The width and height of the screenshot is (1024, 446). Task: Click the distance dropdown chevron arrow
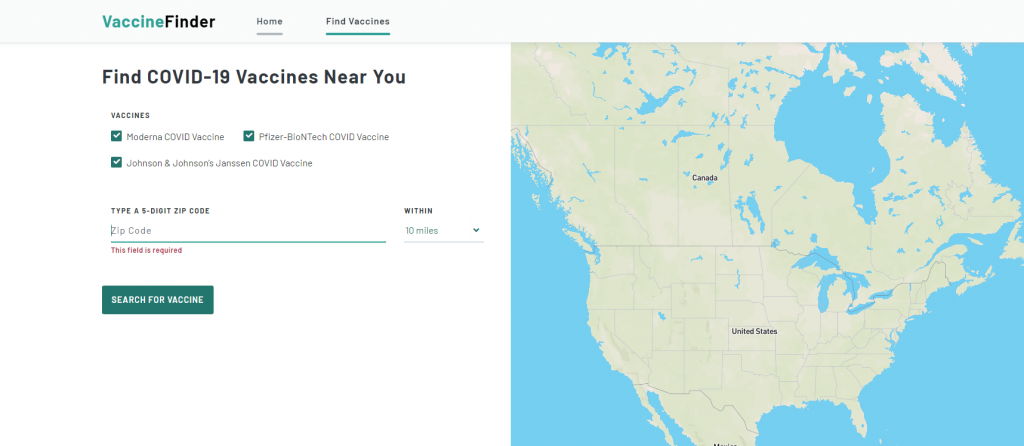click(x=476, y=231)
